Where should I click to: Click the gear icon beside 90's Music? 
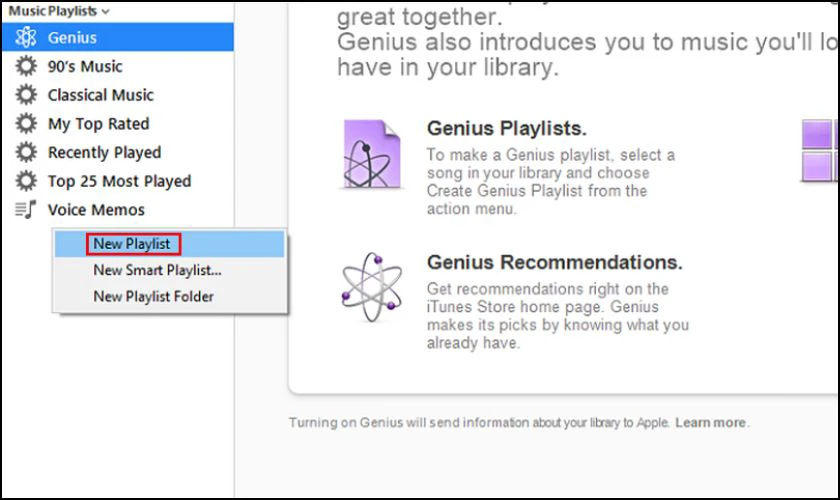[27, 67]
